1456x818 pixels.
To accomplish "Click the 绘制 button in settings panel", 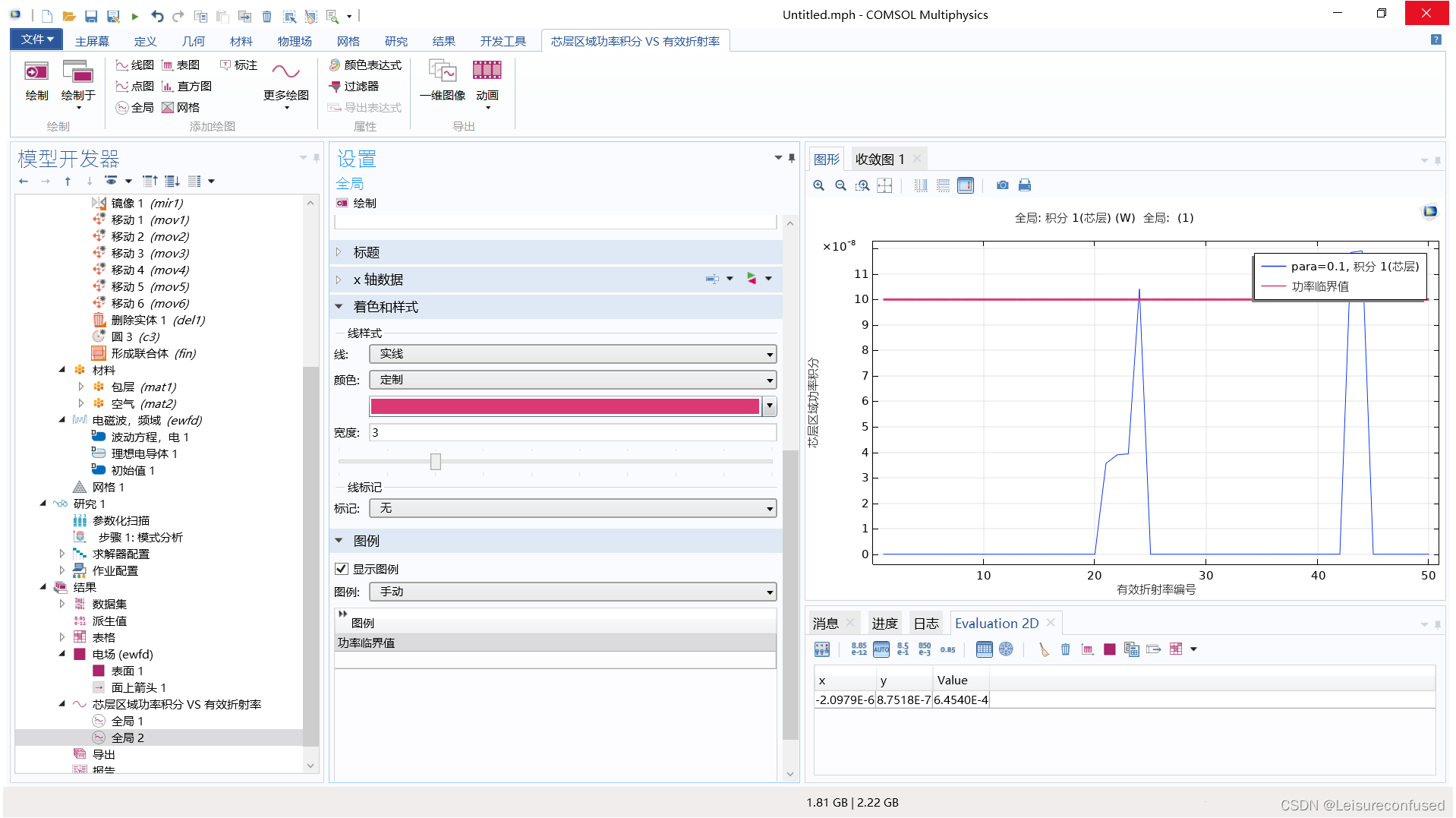I will click(x=357, y=203).
